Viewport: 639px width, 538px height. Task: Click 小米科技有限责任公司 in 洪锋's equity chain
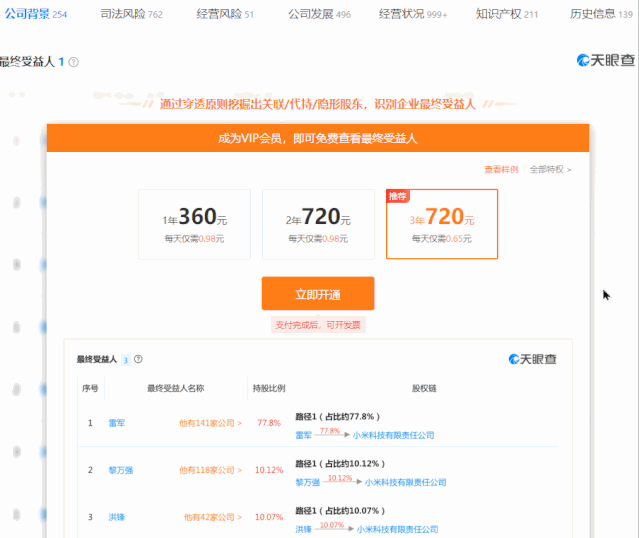coord(397,529)
